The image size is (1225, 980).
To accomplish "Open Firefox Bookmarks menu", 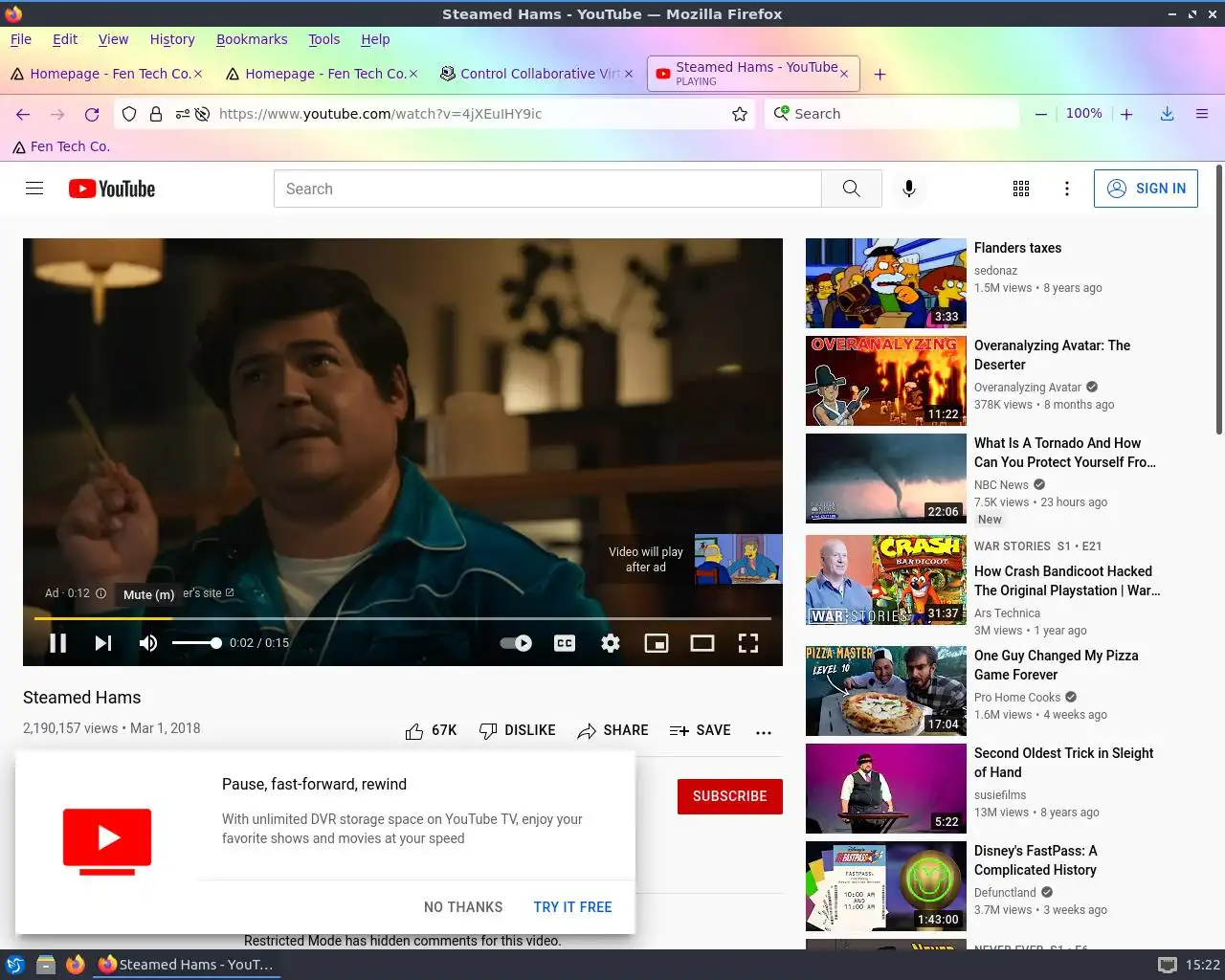I will coord(252,39).
